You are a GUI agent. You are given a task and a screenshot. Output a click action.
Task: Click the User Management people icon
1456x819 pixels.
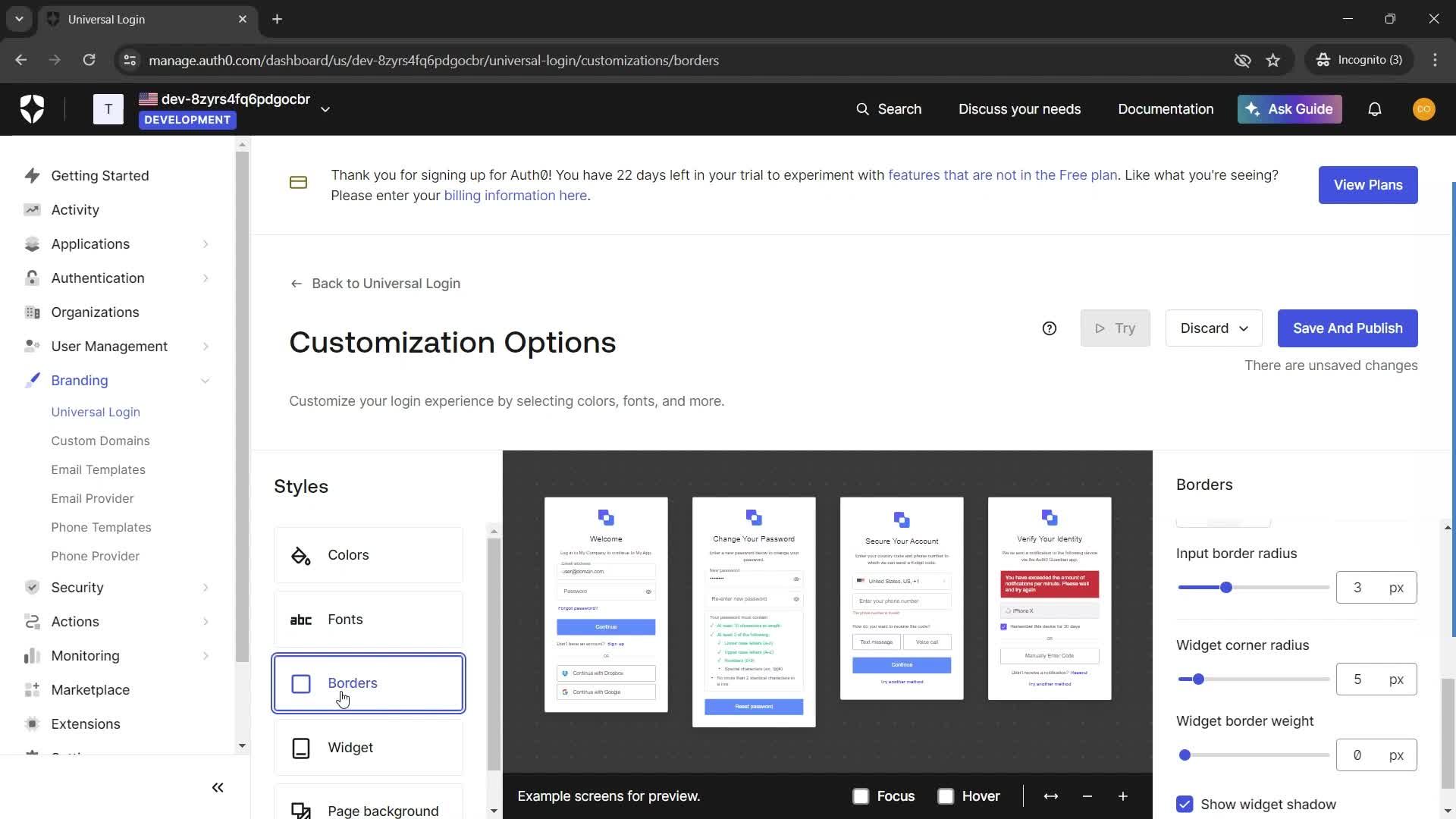coord(32,347)
